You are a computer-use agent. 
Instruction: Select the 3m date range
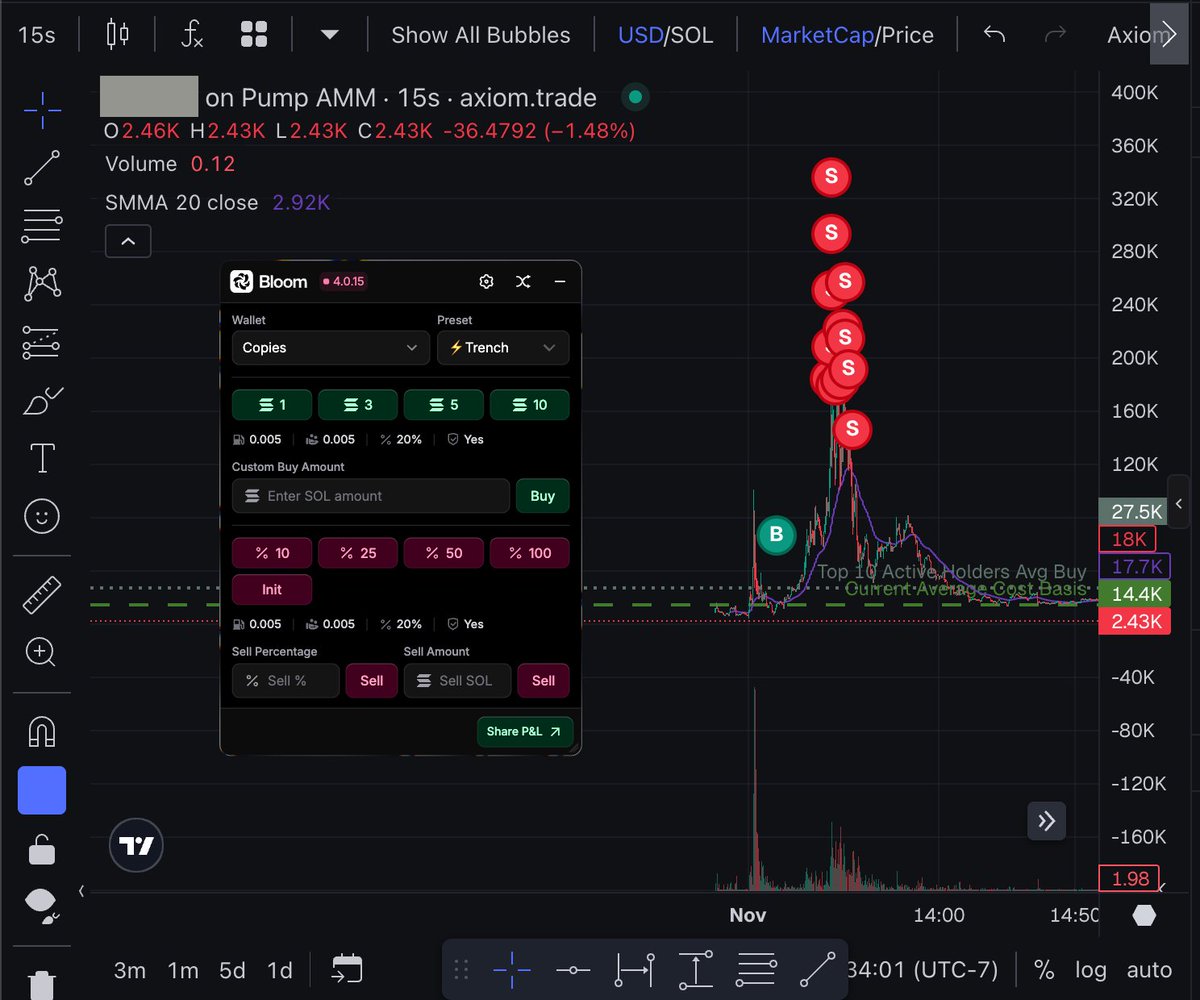[130, 970]
